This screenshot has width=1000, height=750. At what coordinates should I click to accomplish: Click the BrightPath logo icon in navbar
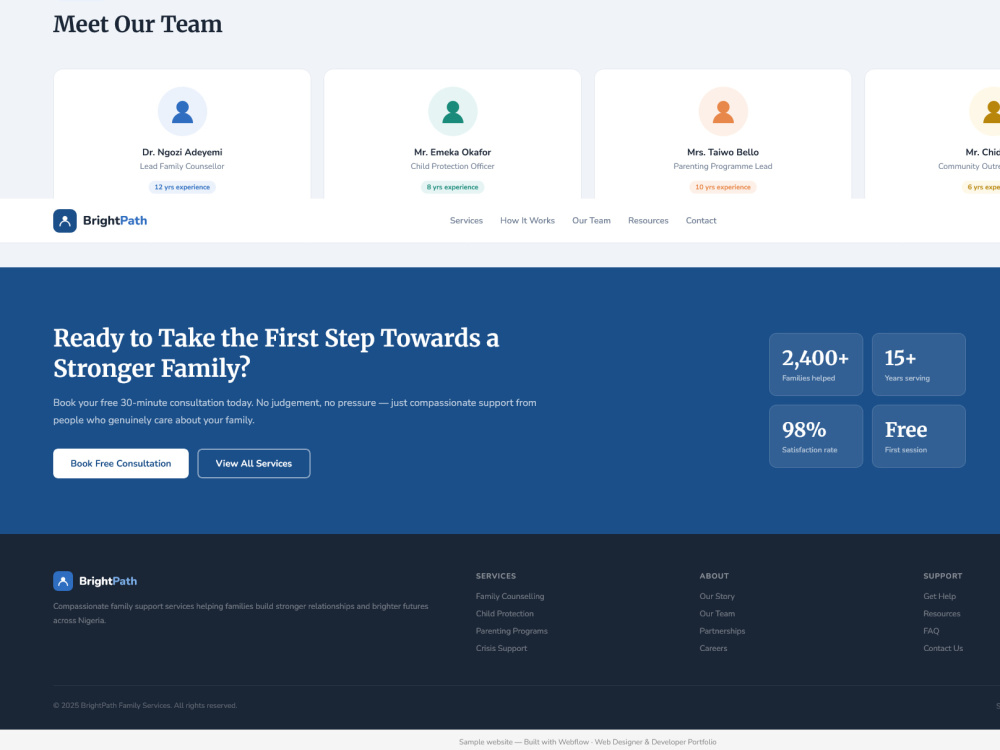(x=64, y=221)
